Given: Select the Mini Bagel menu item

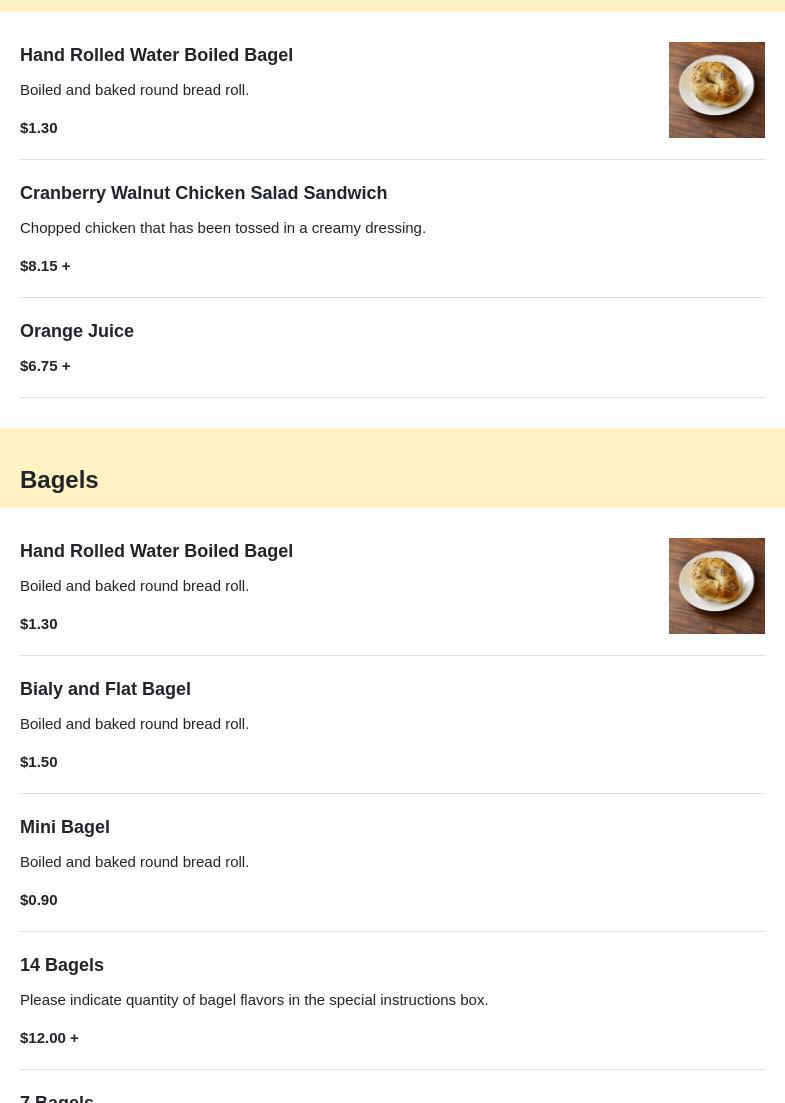Looking at the screenshot, I should (x=65, y=827).
